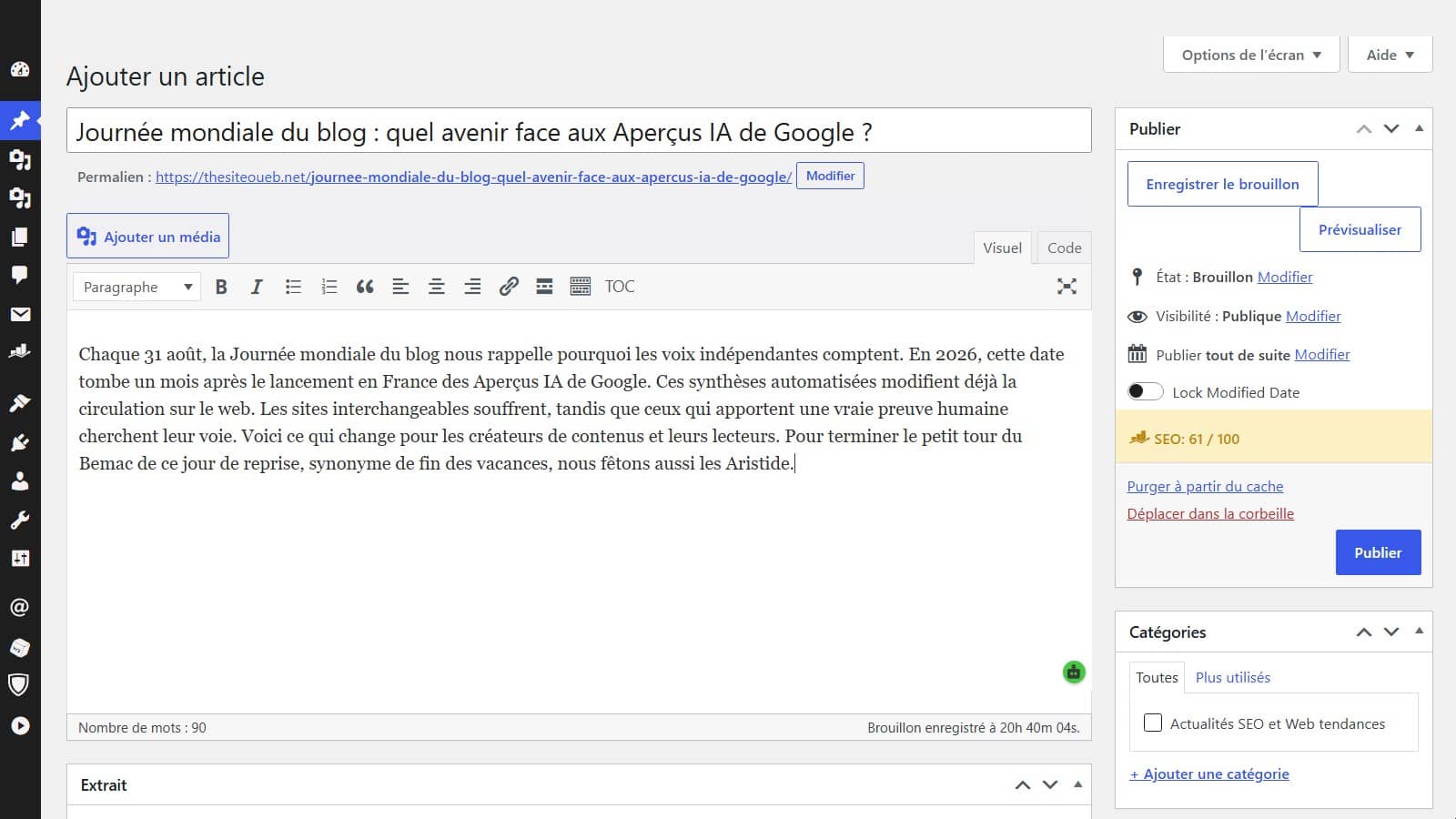
Task: Click into the article title field
Action: coord(579,131)
